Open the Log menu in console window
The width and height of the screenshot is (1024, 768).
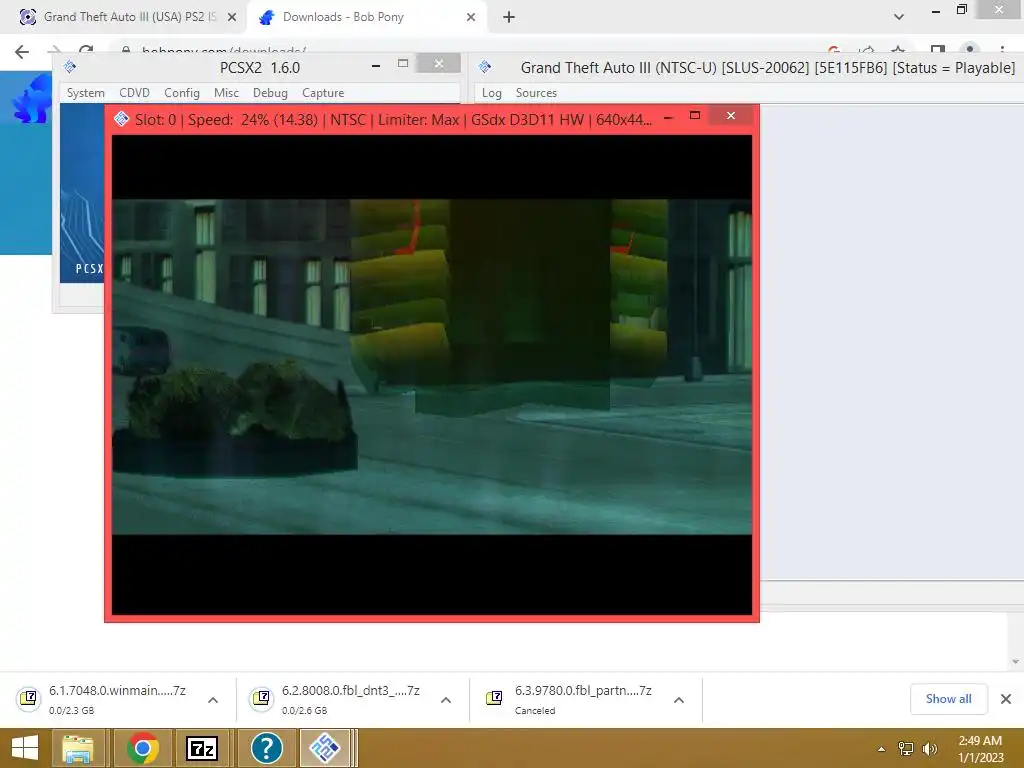tap(492, 93)
